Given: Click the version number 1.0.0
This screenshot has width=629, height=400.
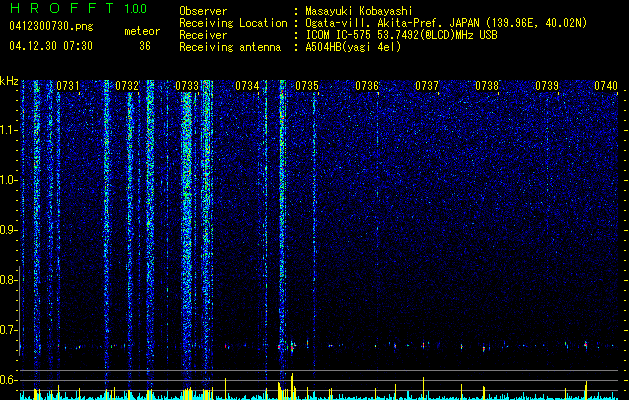Looking at the screenshot, I should point(136,8).
